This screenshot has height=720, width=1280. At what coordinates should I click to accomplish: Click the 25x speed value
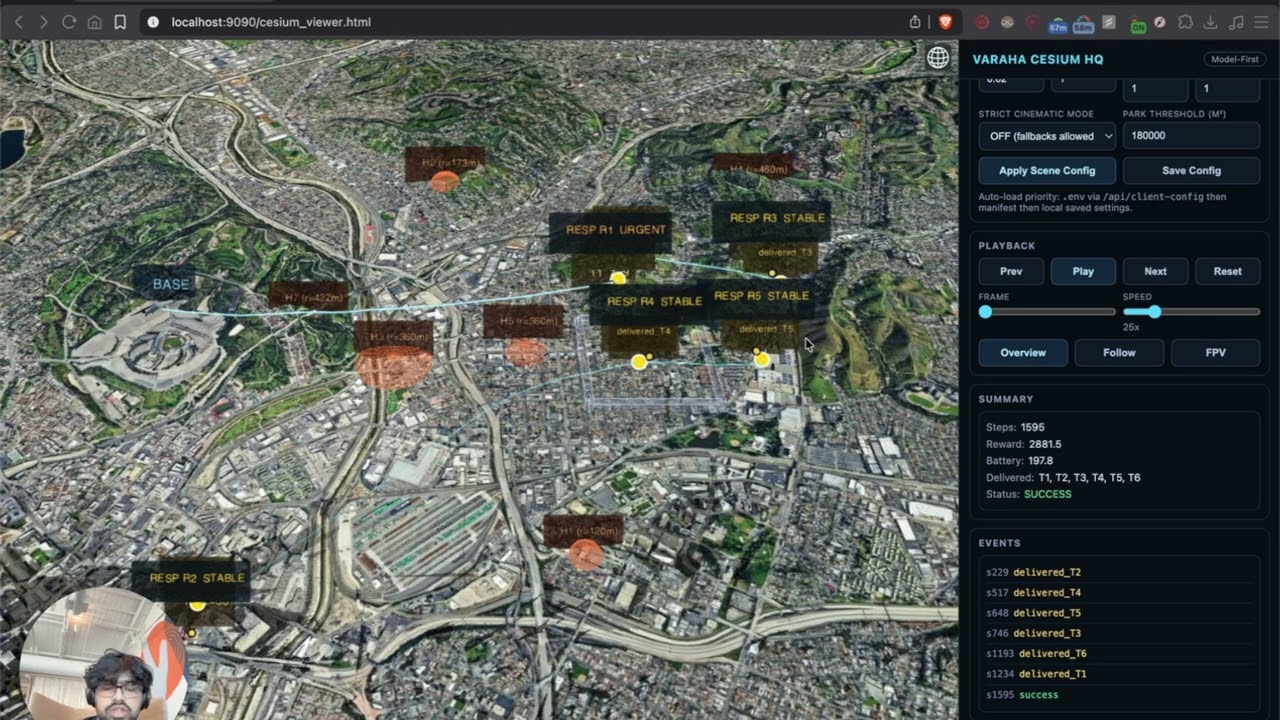tap(1131, 327)
